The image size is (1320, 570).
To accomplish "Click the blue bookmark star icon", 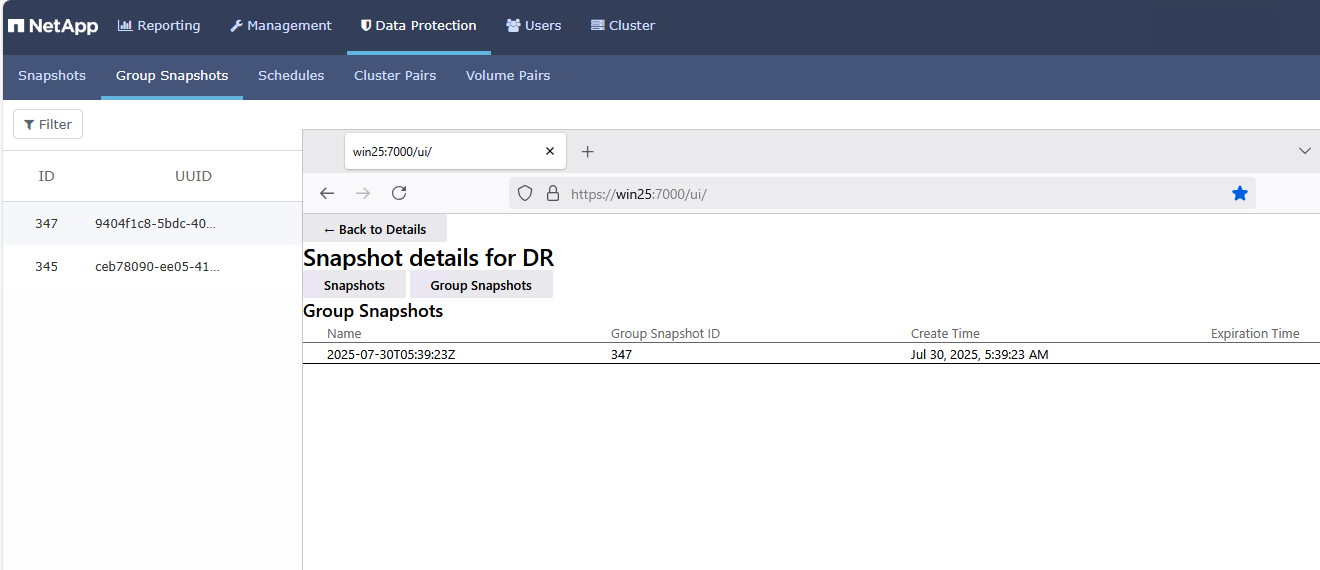I will 1240,193.
